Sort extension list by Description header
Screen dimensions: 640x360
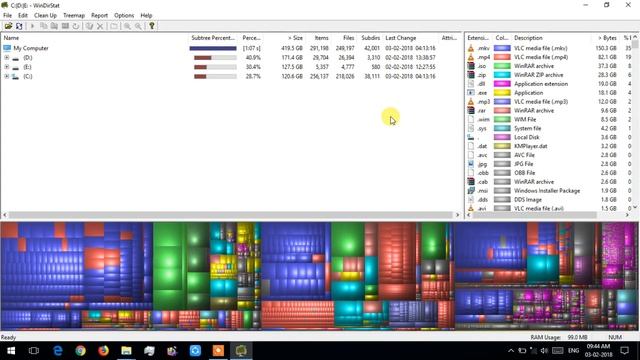(551, 38)
